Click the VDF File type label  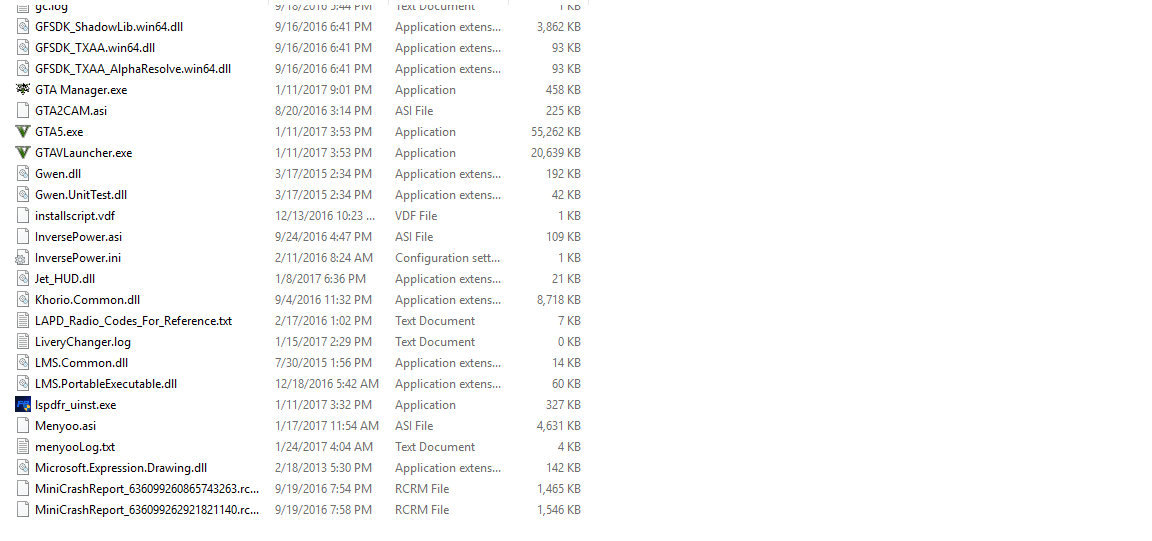[416, 216]
